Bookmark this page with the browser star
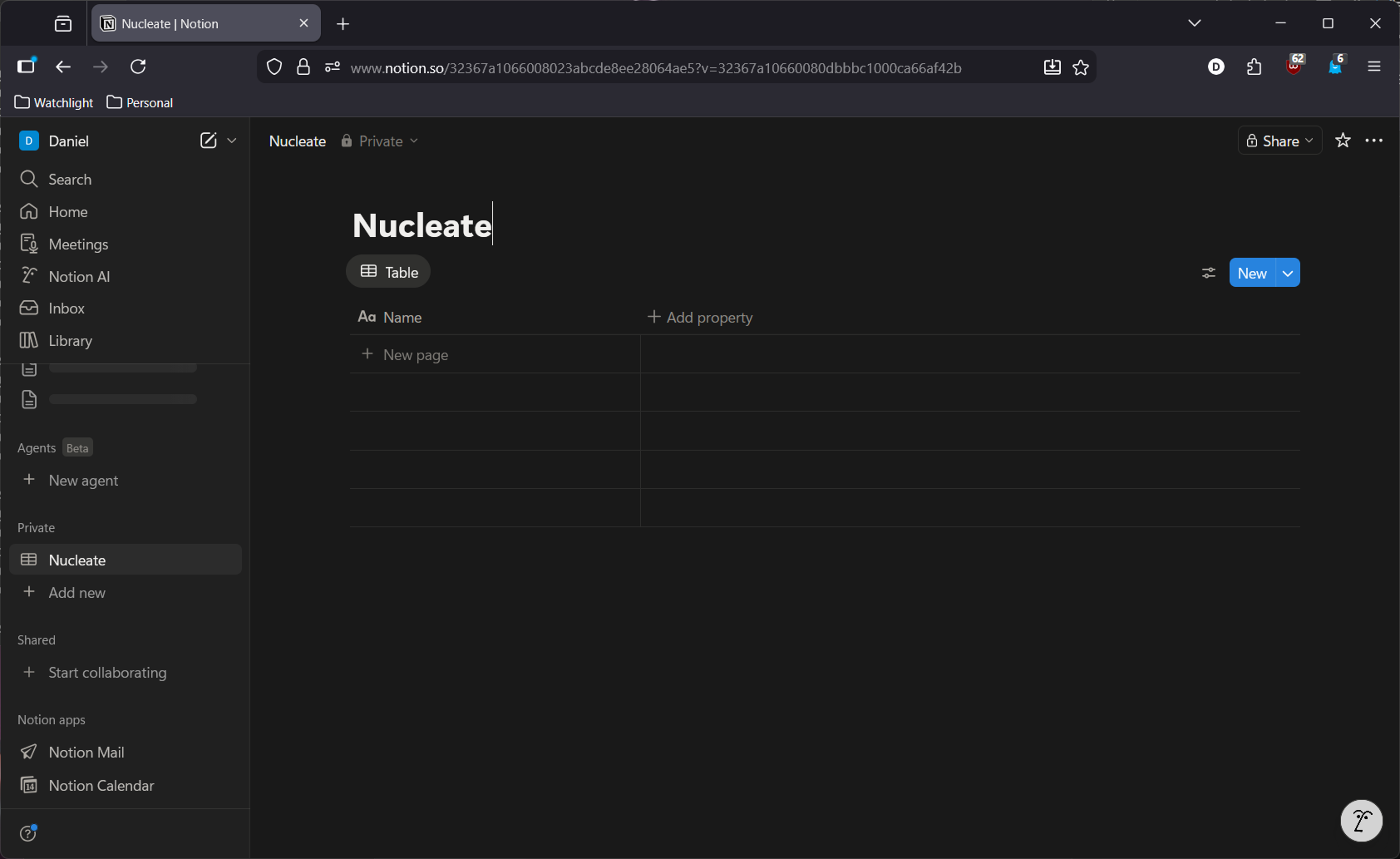Screen dimensions: 1400x859 coord(1080,68)
